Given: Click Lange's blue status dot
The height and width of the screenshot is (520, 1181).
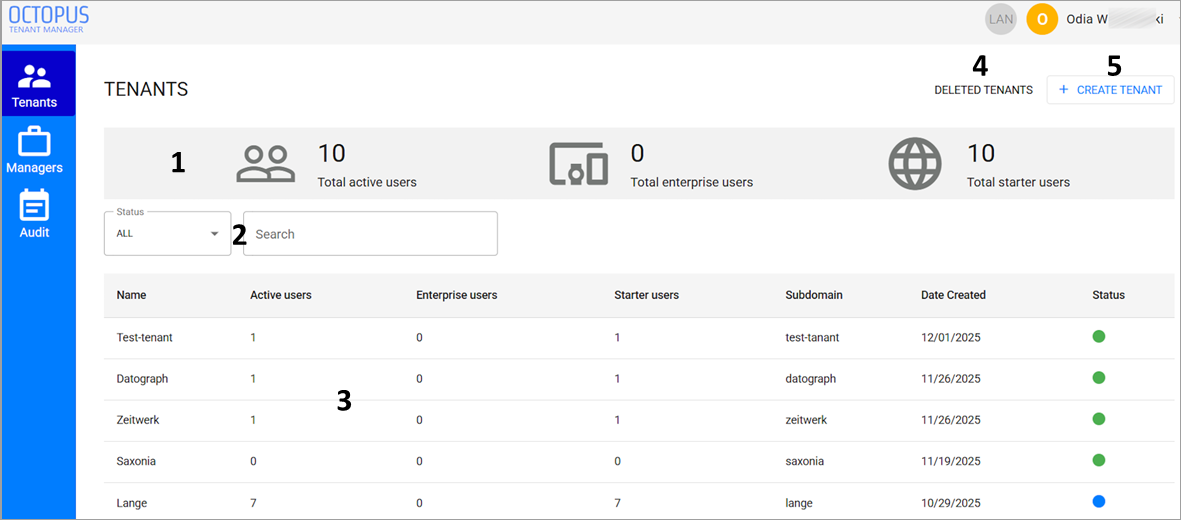Looking at the screenshot, I should pyautogui.click(x=1099, y=500).
